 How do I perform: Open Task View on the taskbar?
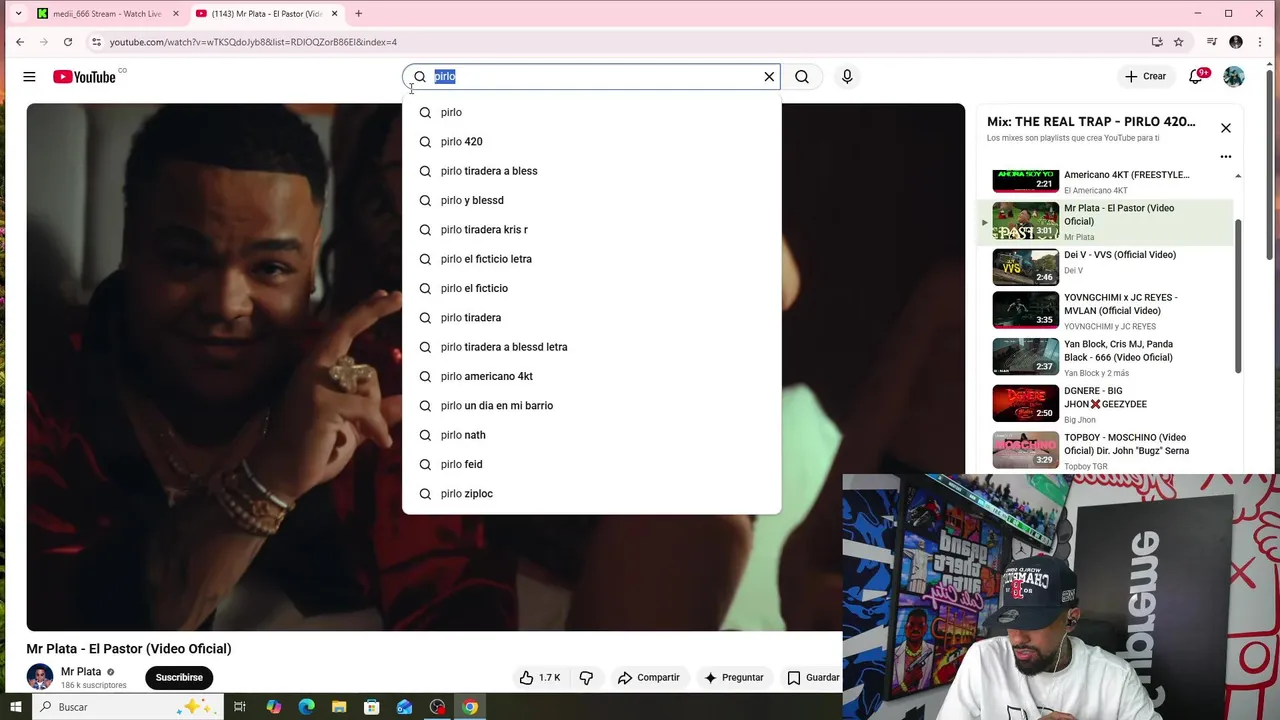pyautogui.click(x=240, y=707)
